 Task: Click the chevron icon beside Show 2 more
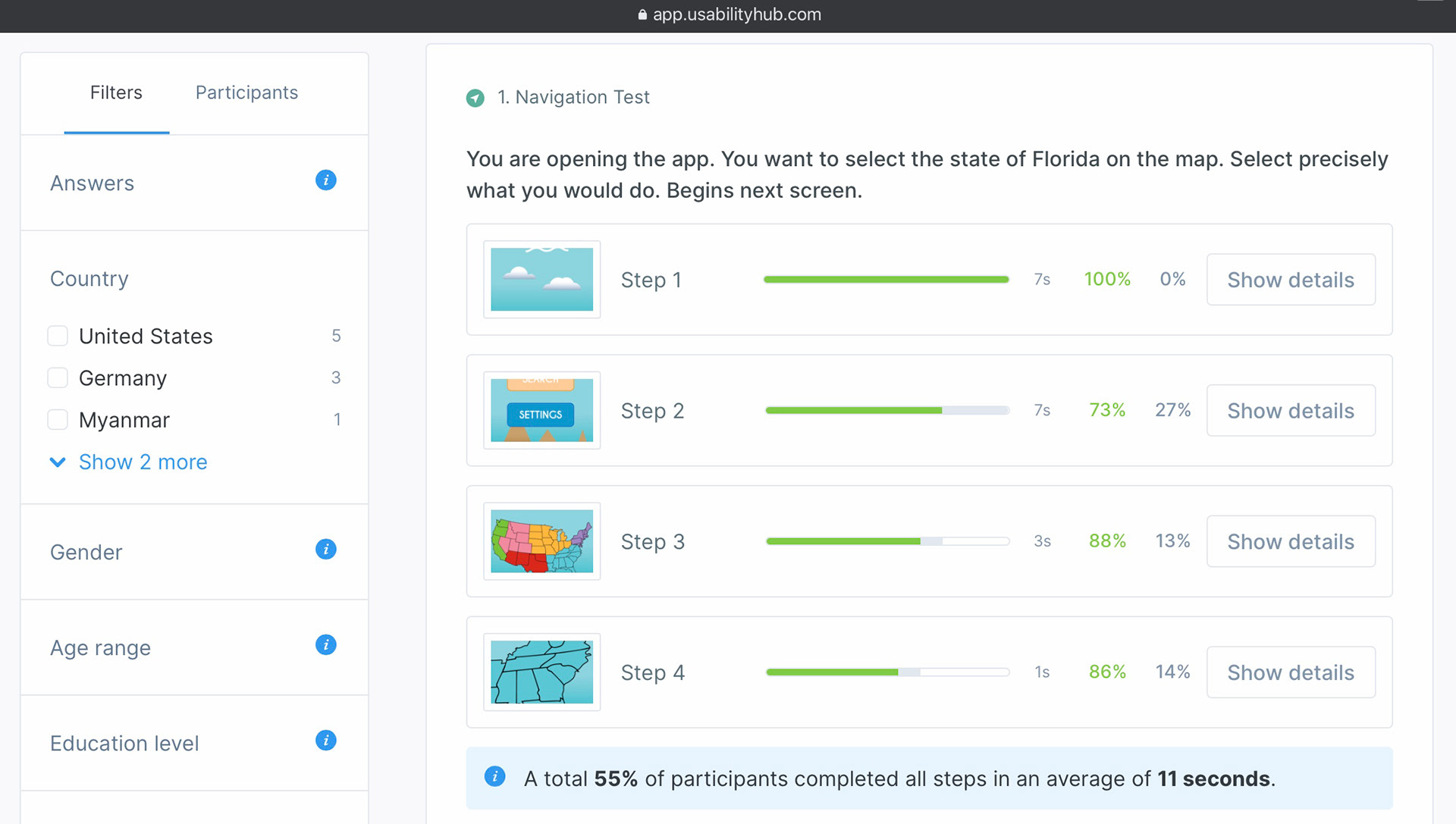point(58,462)
